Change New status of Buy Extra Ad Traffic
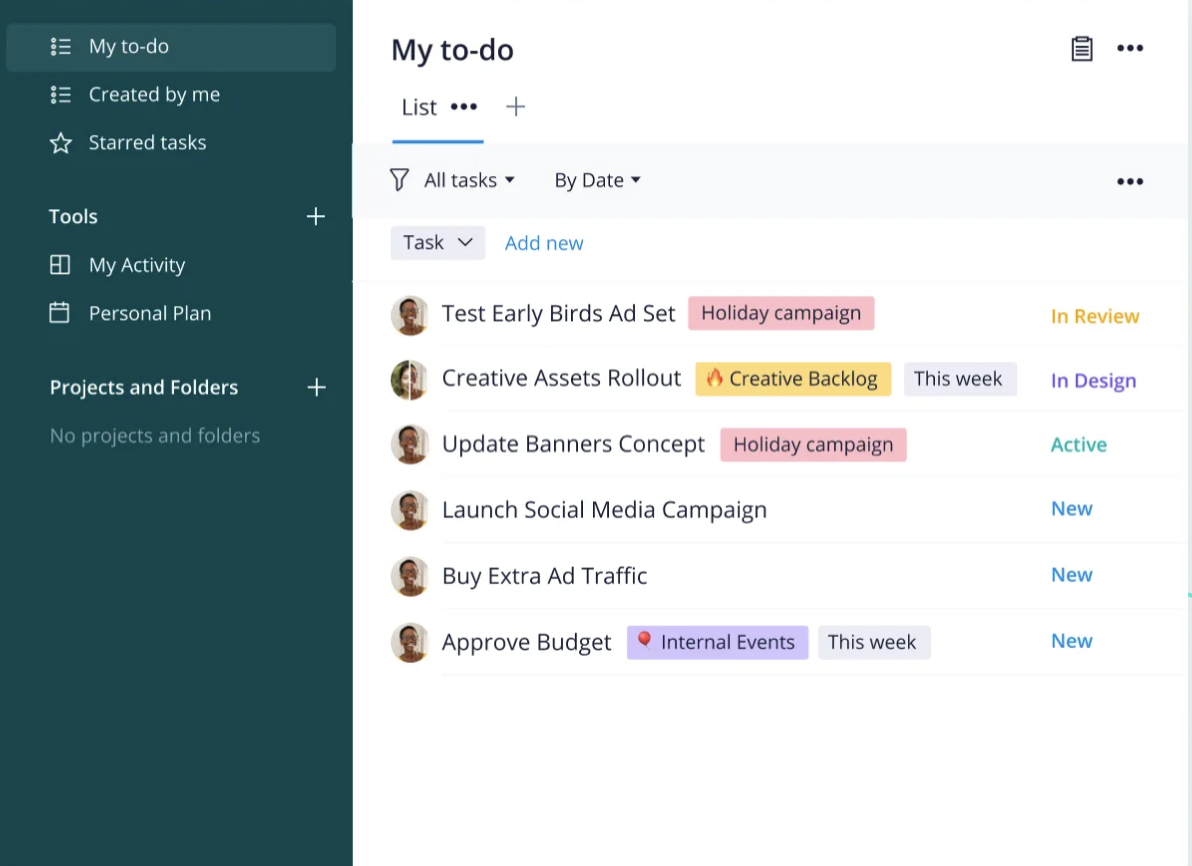The height and width of the screenshot is (866, 1192). pos(1072,575)
